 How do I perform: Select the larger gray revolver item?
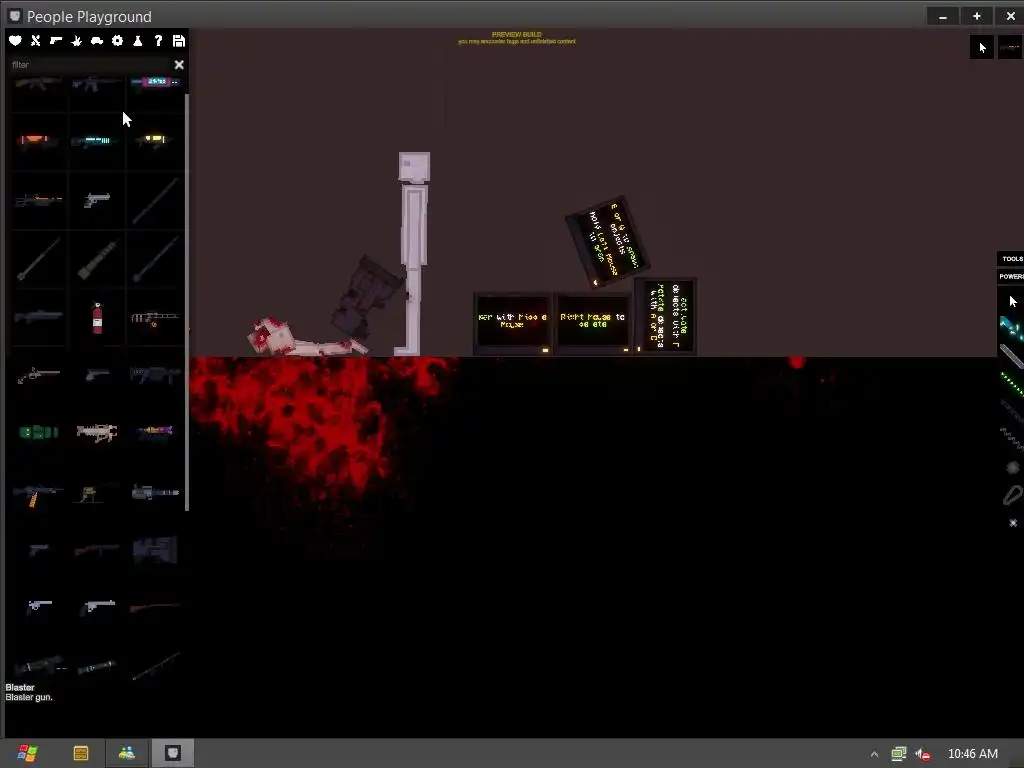tap(97, 607)
